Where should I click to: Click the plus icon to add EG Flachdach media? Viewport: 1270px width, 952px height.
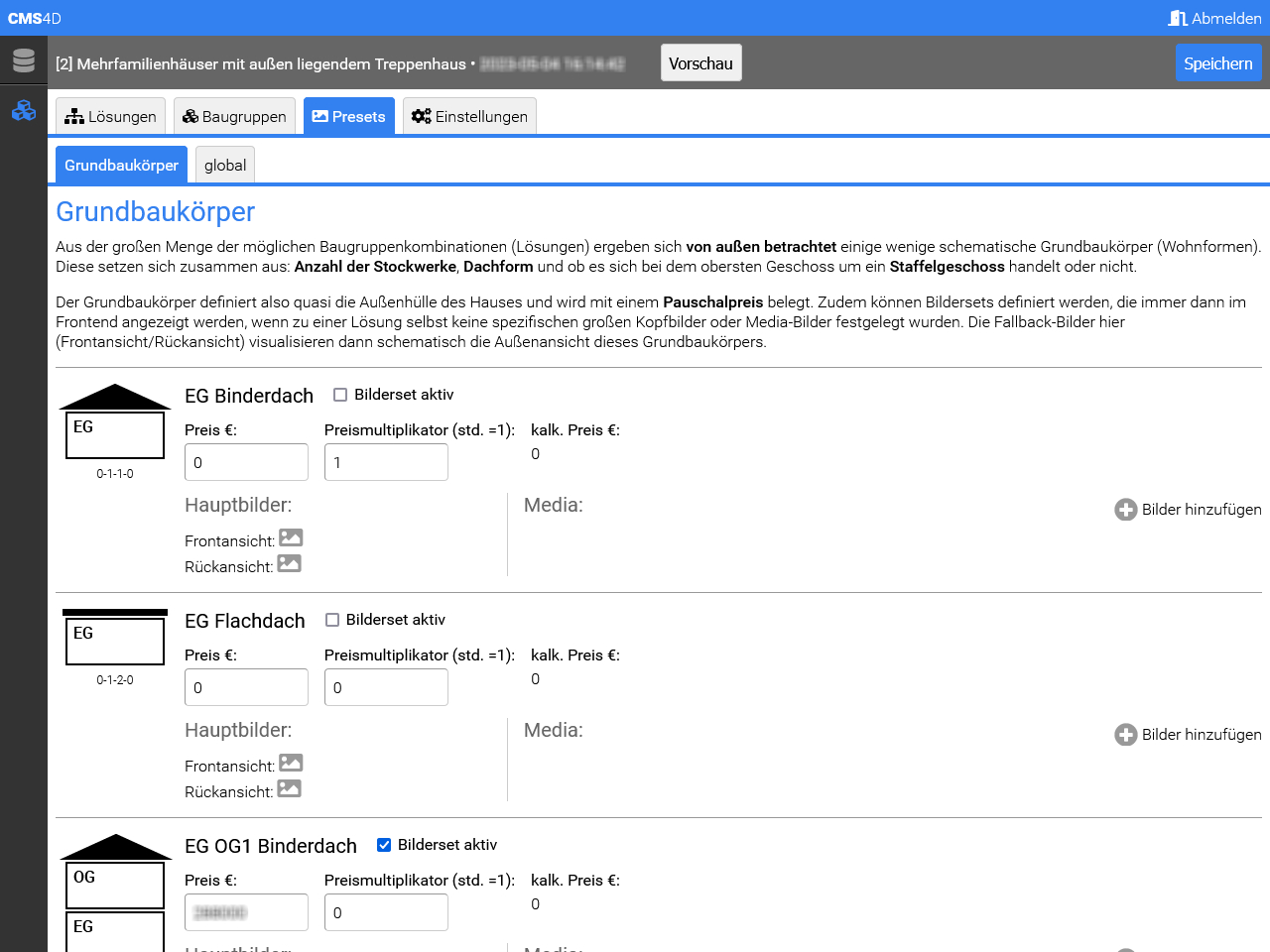pyautogui.click(x=1126, y=735)
